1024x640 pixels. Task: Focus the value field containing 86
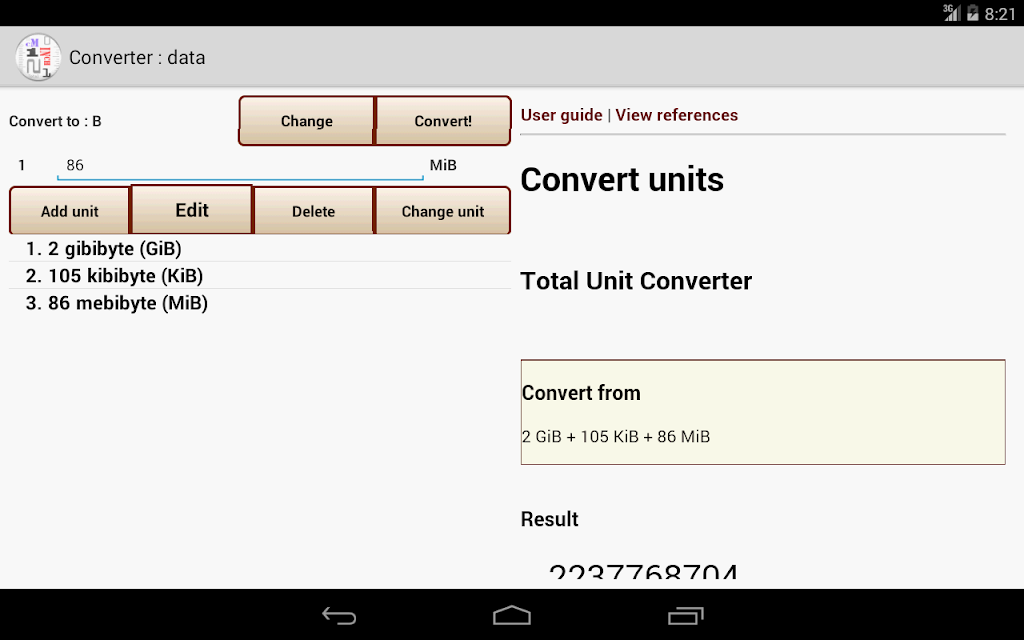[240, 166]
